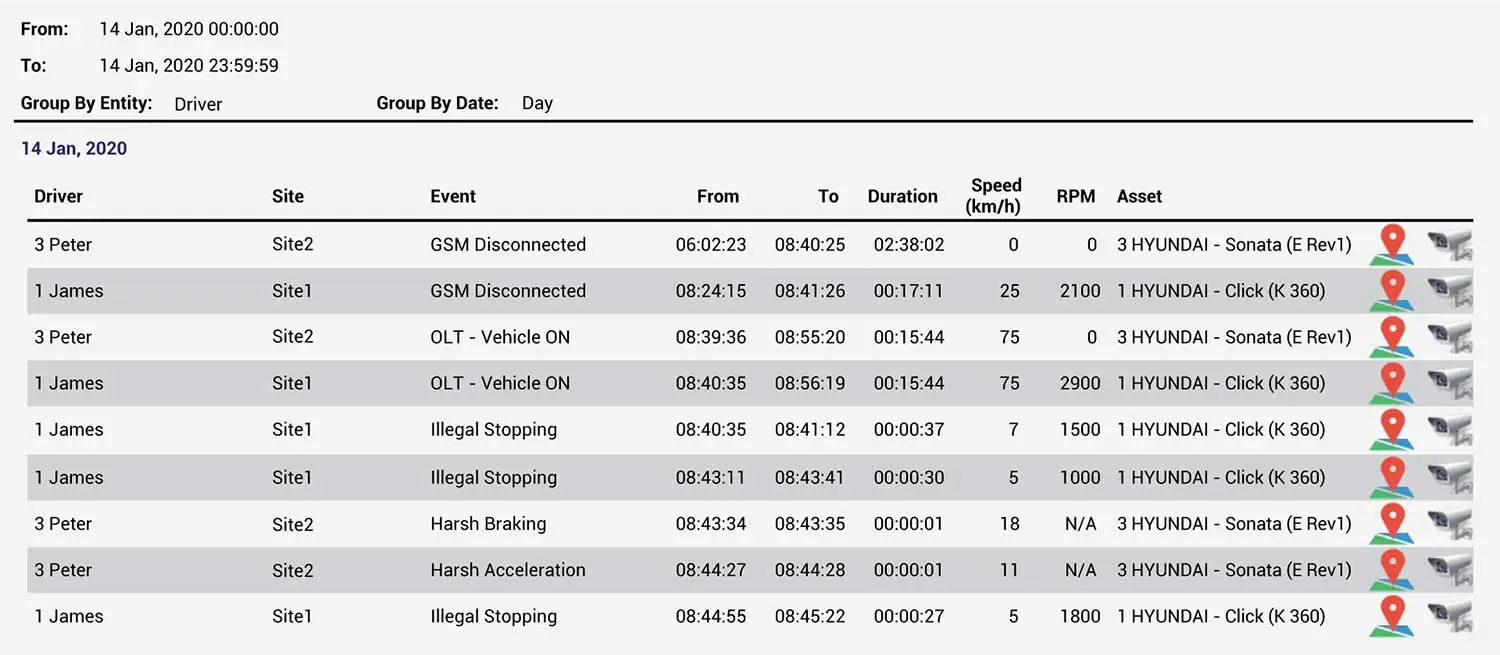Click map pin for 3 Peter OLT - Vehicle ON row
The height and width of the screenshot is (655, 1500).
1391,337
